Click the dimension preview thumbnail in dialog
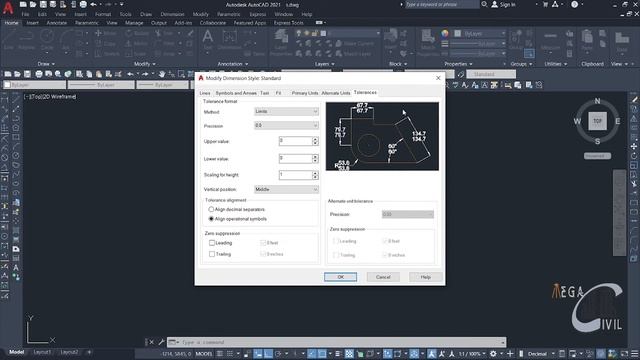Screen dimensions: 640x360 (382, 136)
